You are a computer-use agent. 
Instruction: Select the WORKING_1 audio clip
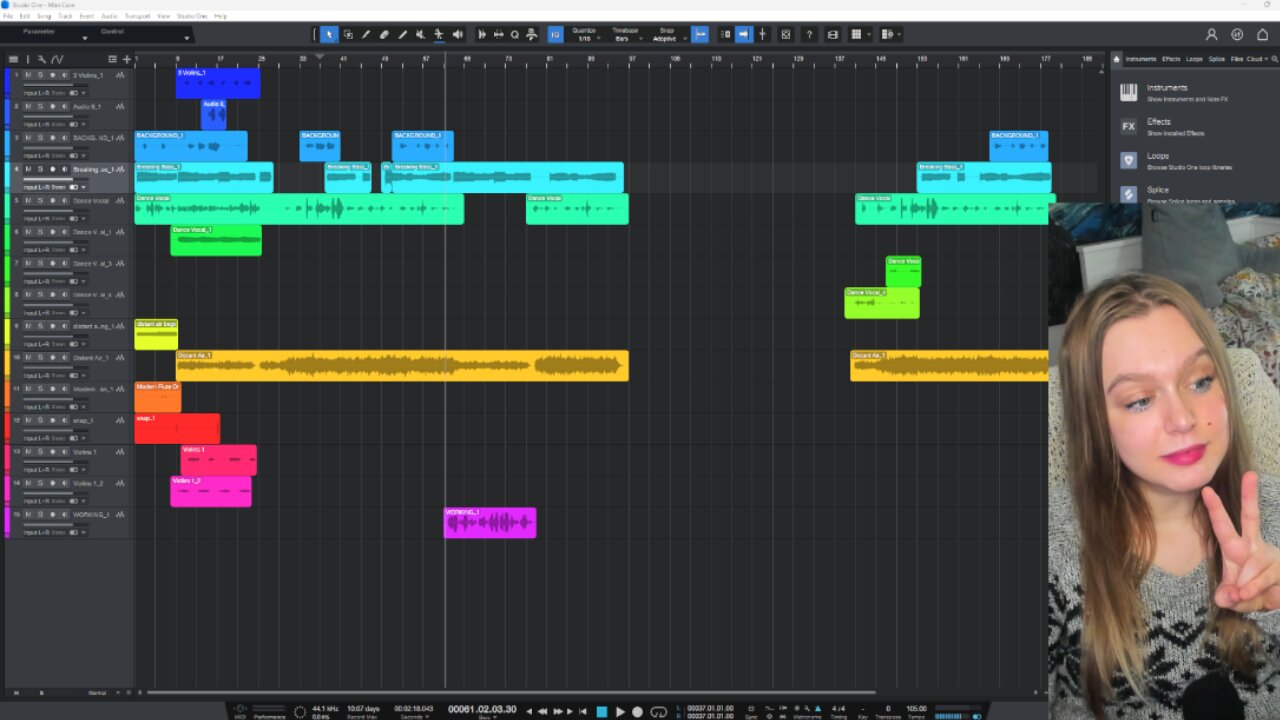click(x=490, y=523)
